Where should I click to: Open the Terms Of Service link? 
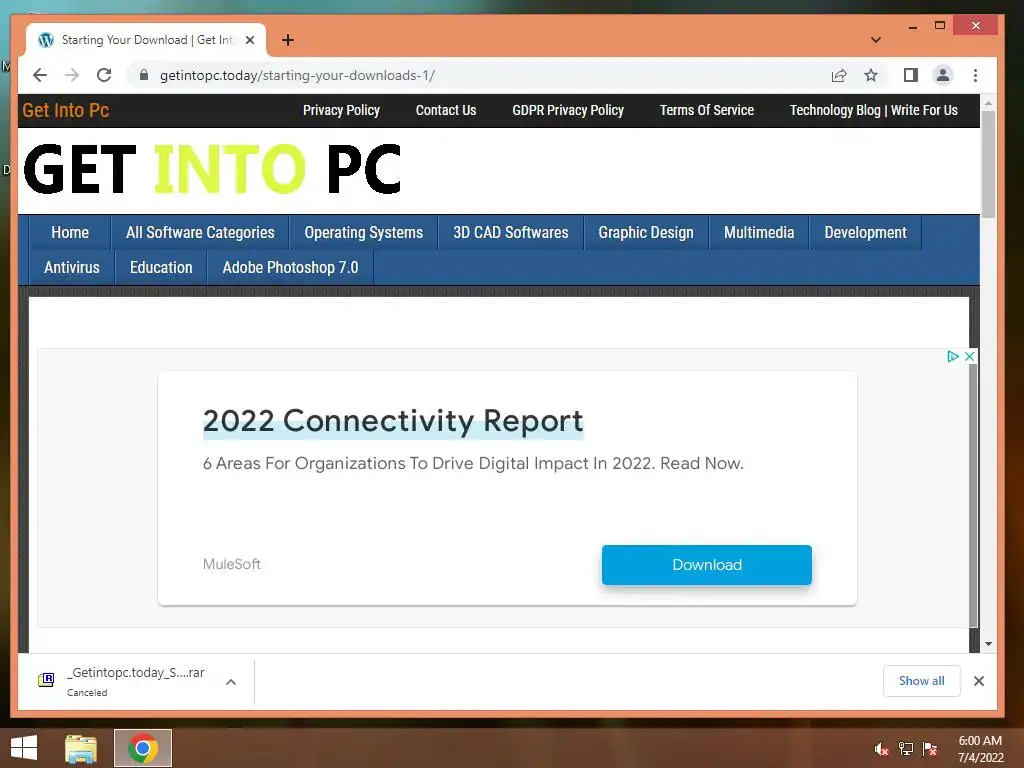tap(707, 110)
